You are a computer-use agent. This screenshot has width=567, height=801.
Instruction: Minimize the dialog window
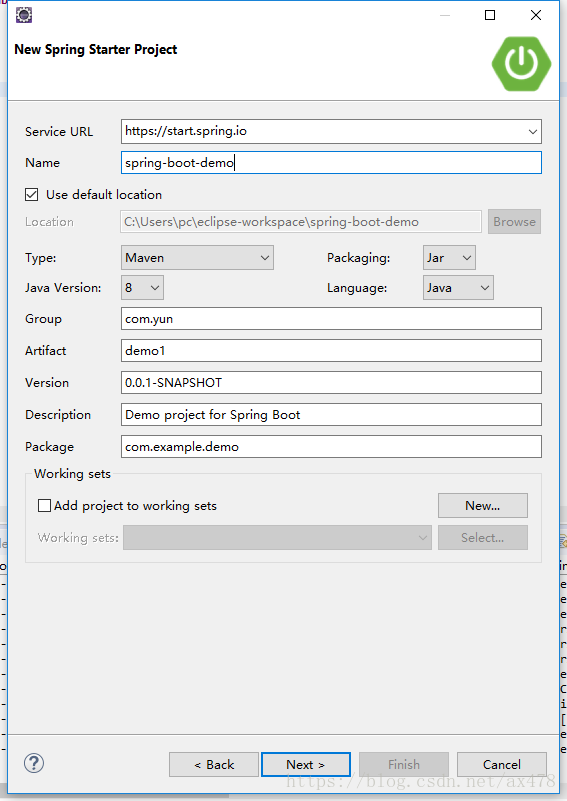[x=445, y=15]
